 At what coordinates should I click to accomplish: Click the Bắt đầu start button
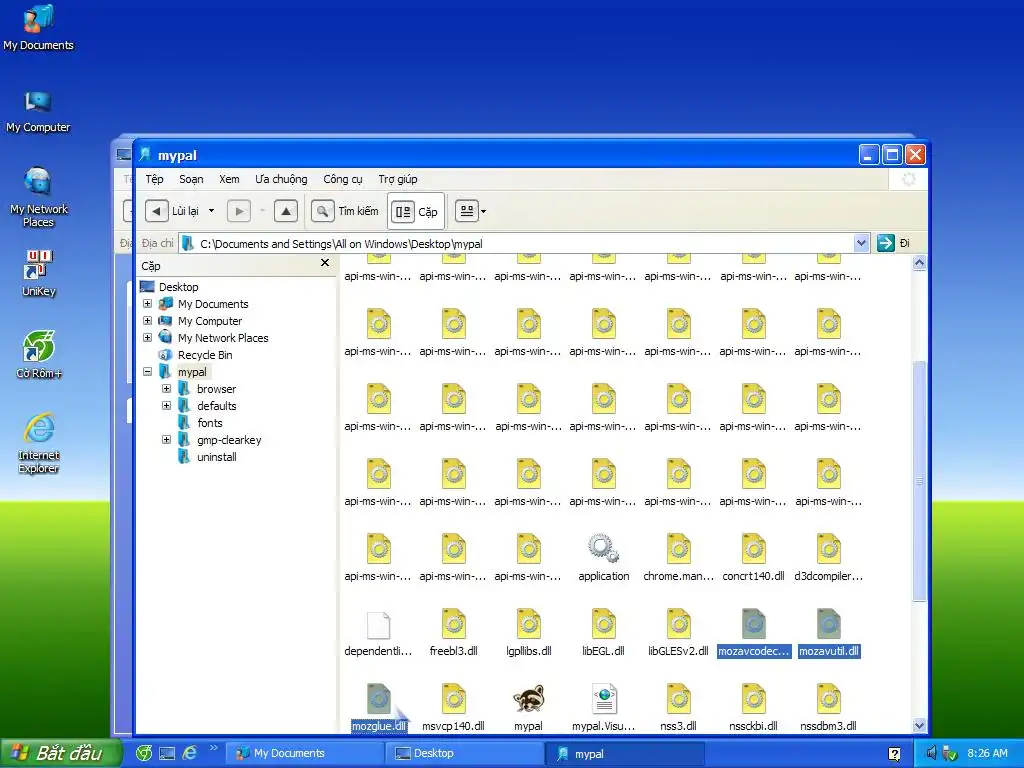[61, 753]
